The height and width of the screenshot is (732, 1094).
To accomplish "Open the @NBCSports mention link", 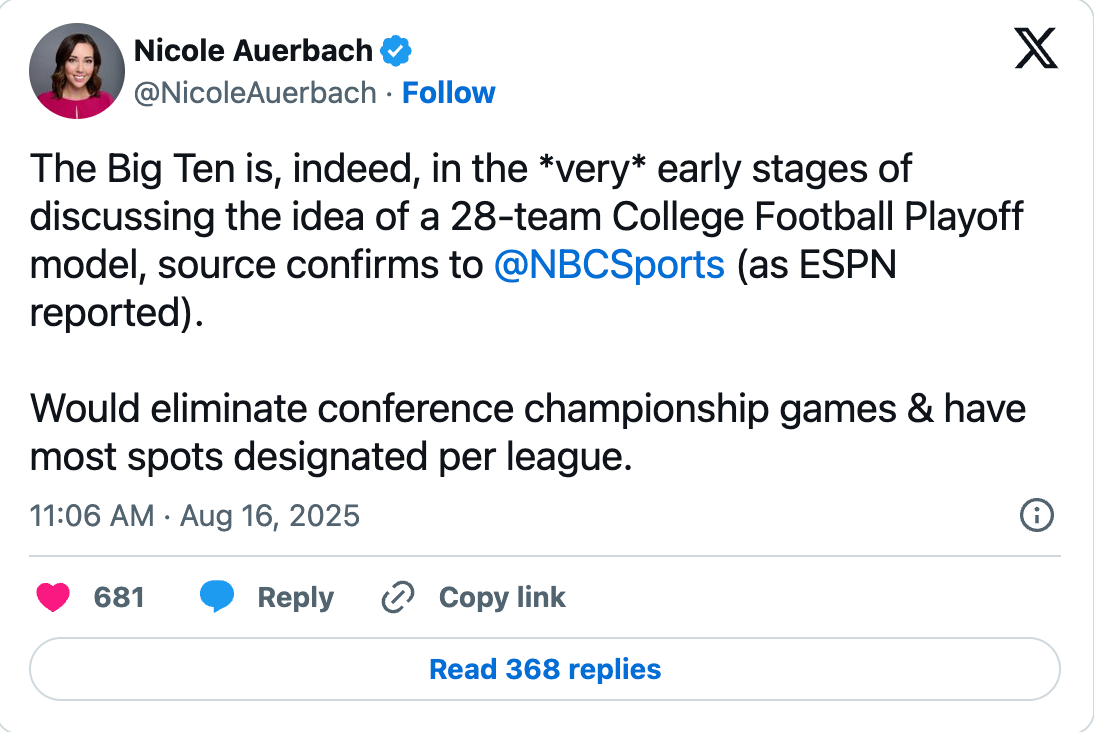I will tap(609, 264).
